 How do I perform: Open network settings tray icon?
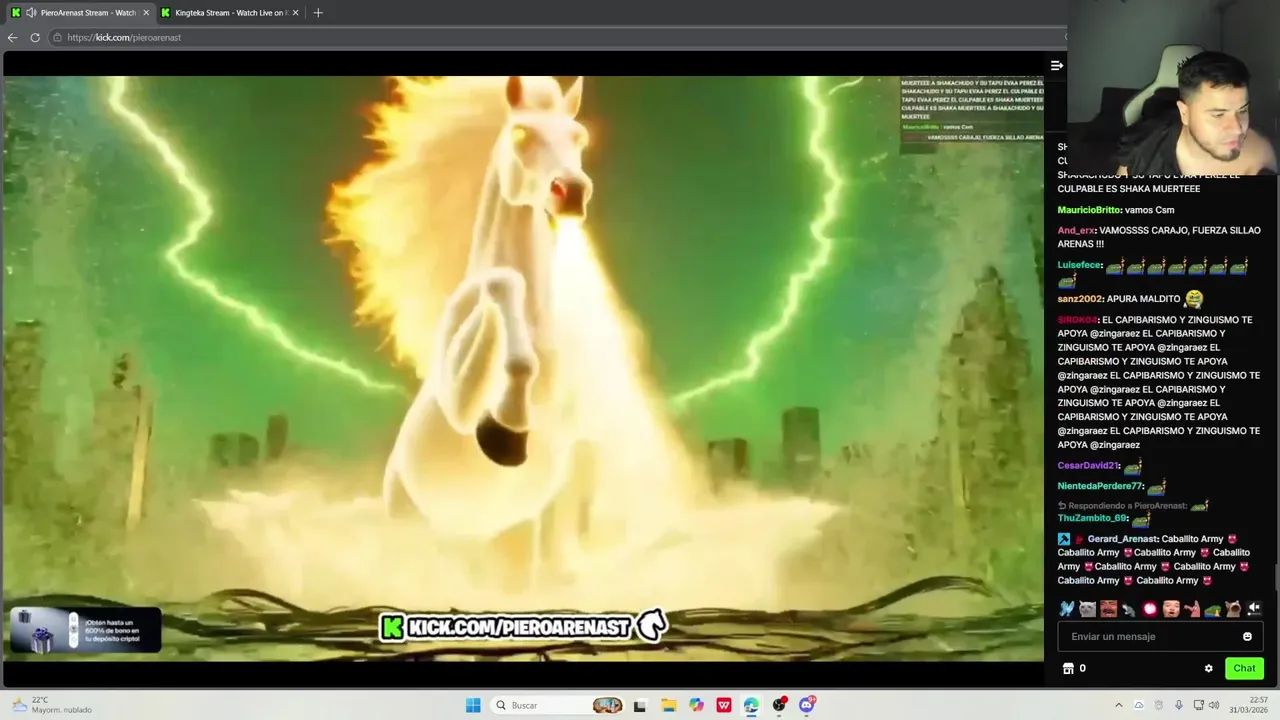[x=1198, y=705]
